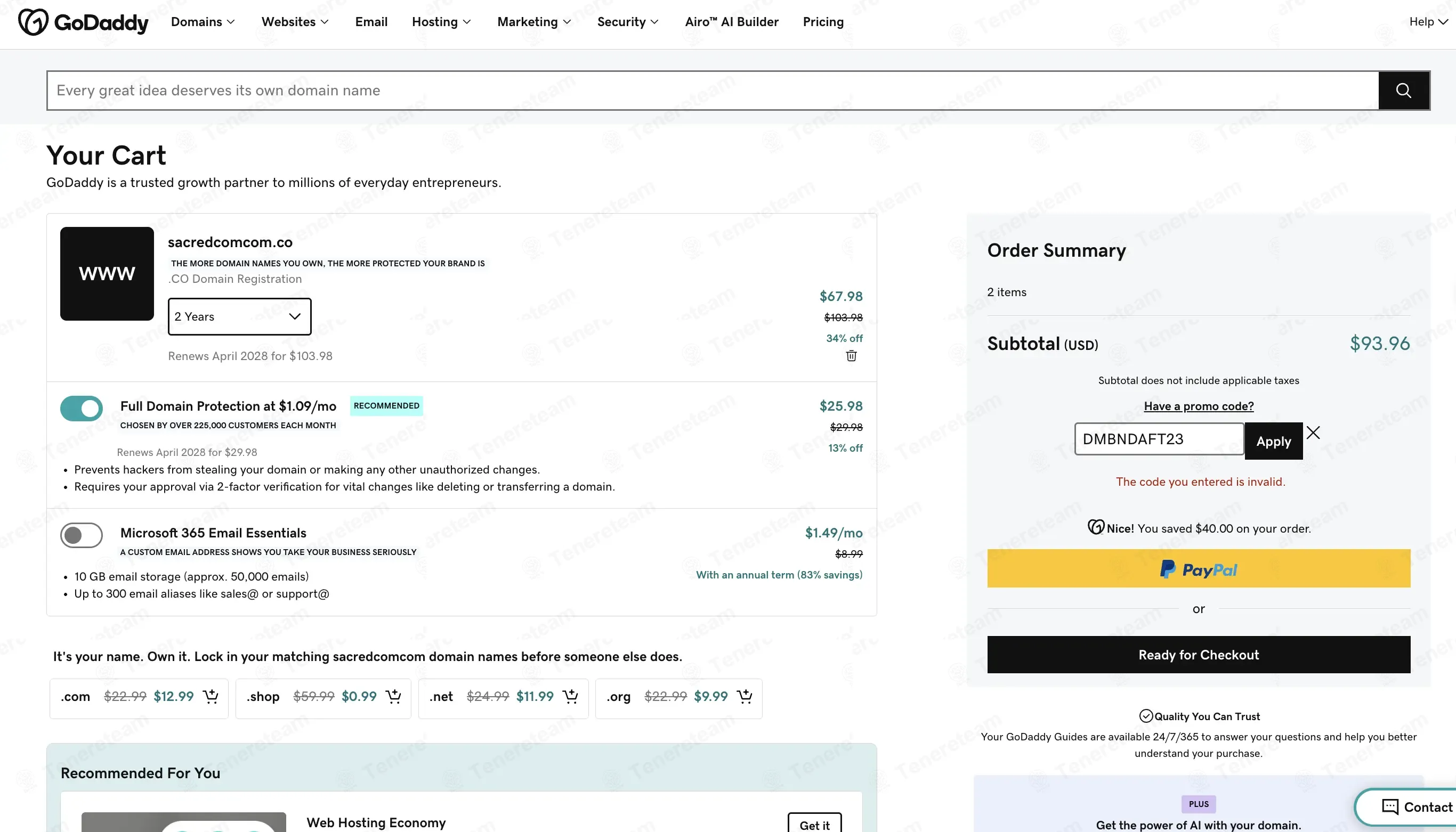The width and height of the screenshot is (1456, 832).
Task: Expand the Websites menu
Action: (295, 22)
